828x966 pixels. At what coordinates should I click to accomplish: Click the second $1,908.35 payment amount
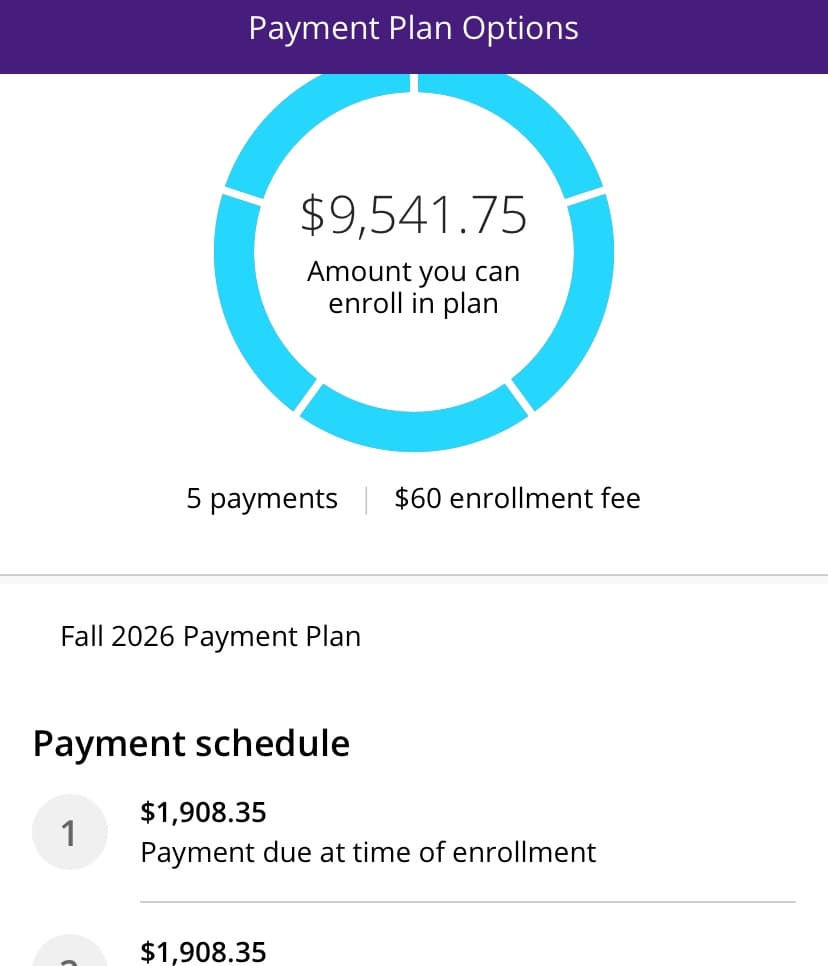[203, 952]
